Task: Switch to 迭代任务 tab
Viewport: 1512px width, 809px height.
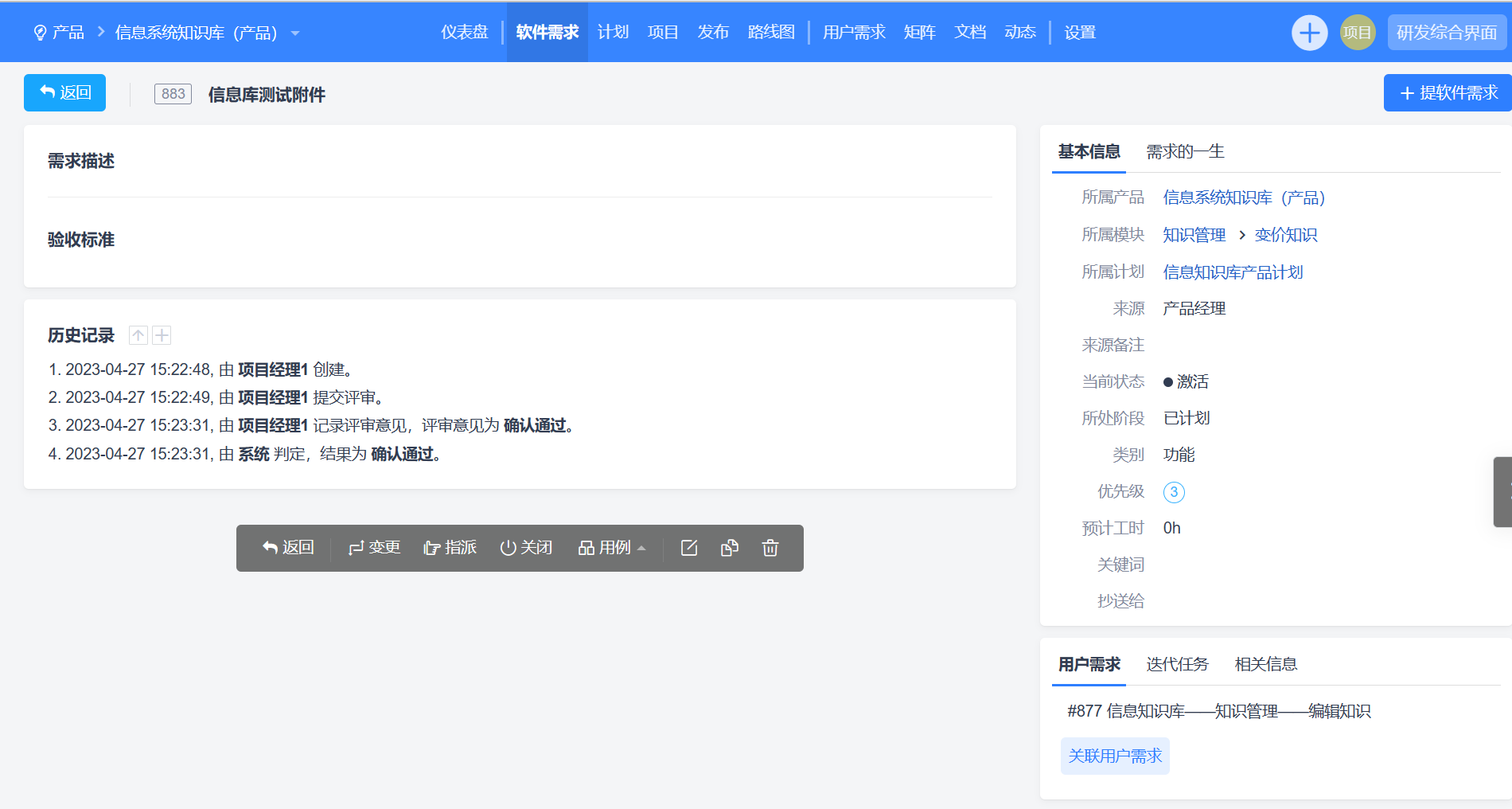Action: click(1177, 664)
